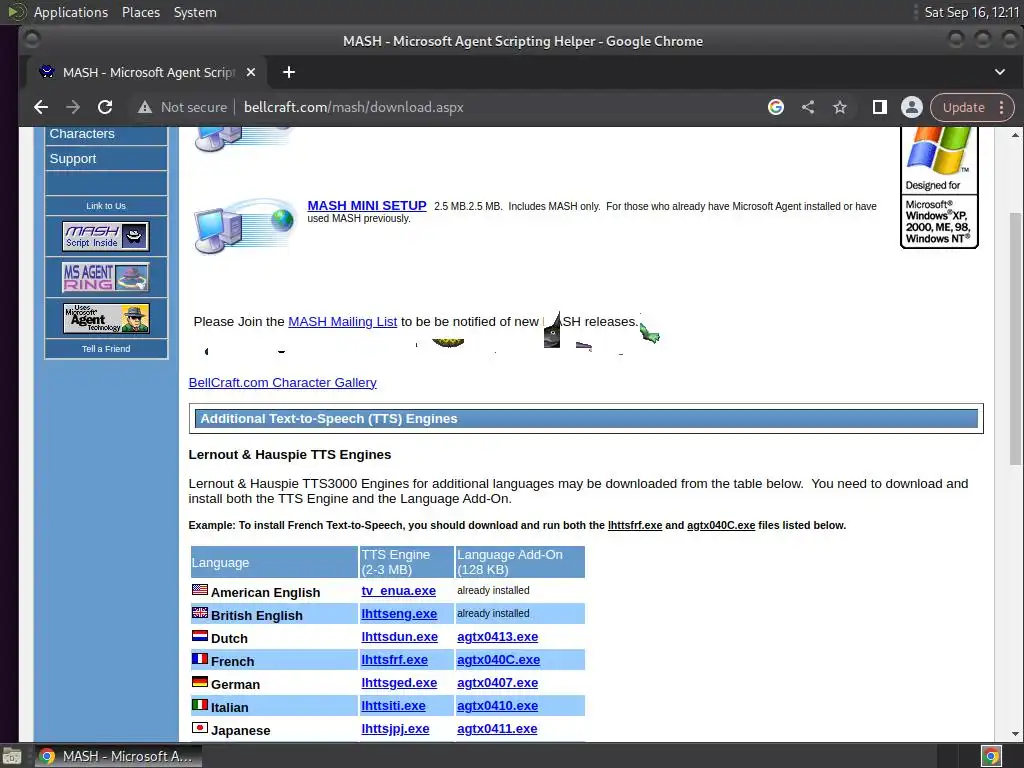Image resolution: width=1024 pixels, height=768 pixels.
Task: Open Chrome three-dot menu
Action: click(x=1002, y=107)
